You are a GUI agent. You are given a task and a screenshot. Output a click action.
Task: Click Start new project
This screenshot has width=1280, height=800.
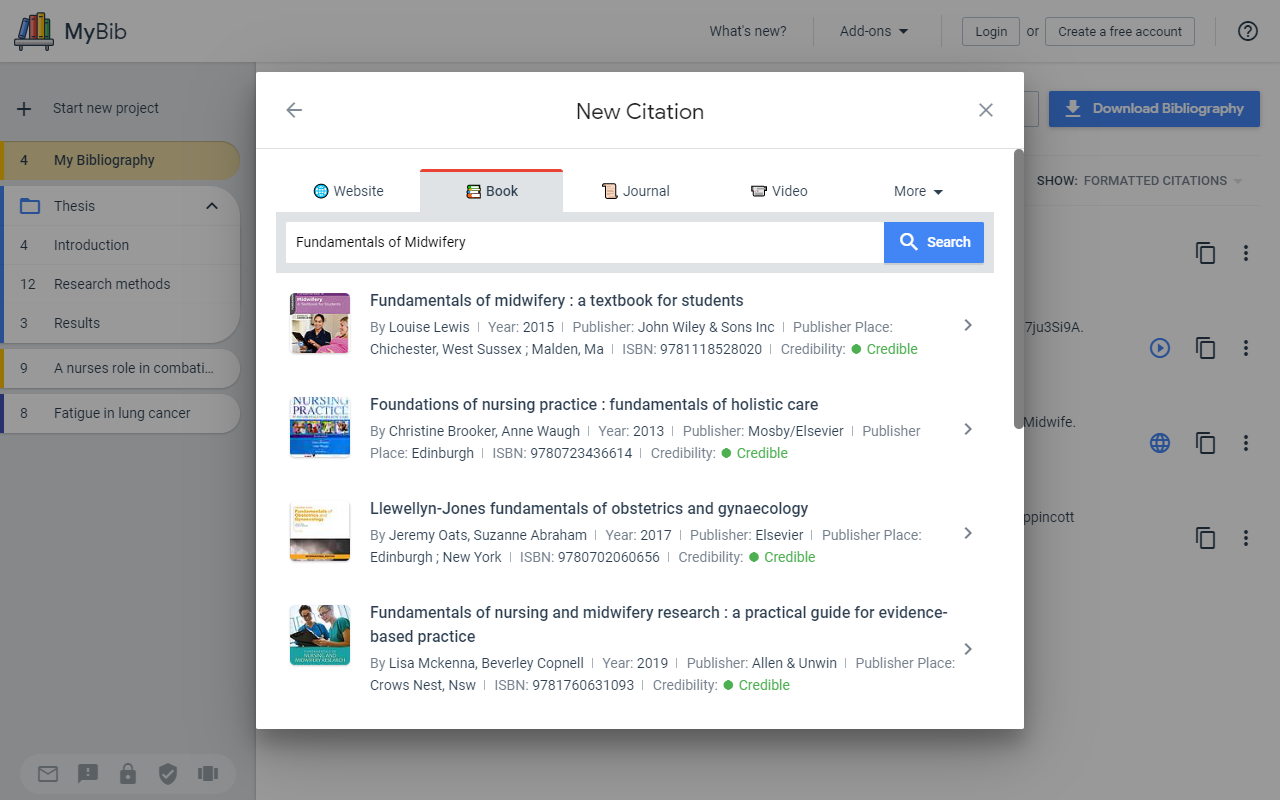(x=106, y=108)
